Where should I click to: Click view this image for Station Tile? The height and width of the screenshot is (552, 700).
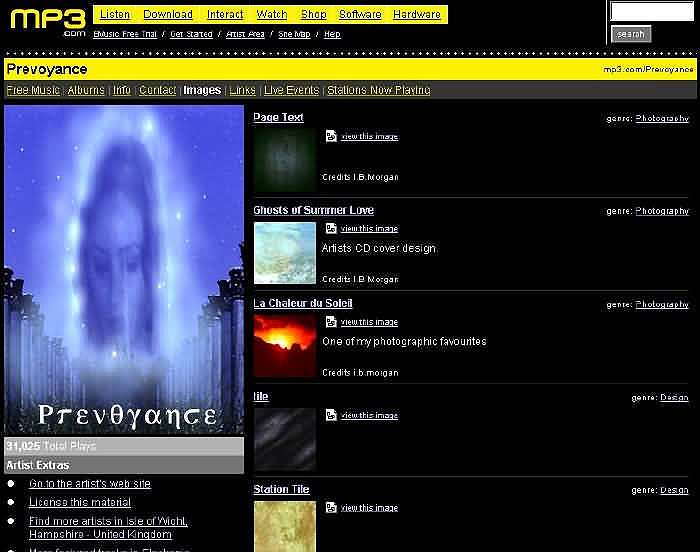(x=369, y=508)
